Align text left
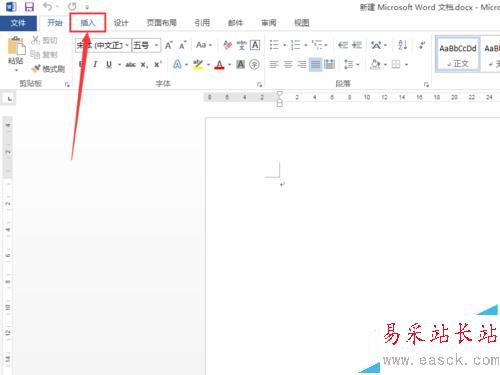 [x=274, y=64]
